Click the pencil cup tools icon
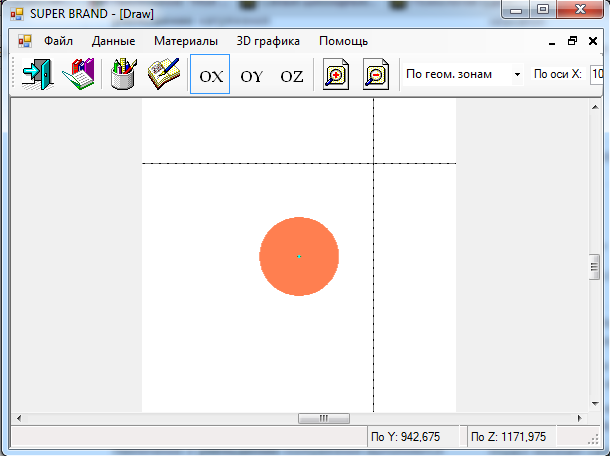This screenshot has width=610, height=456. pos(123,74)
